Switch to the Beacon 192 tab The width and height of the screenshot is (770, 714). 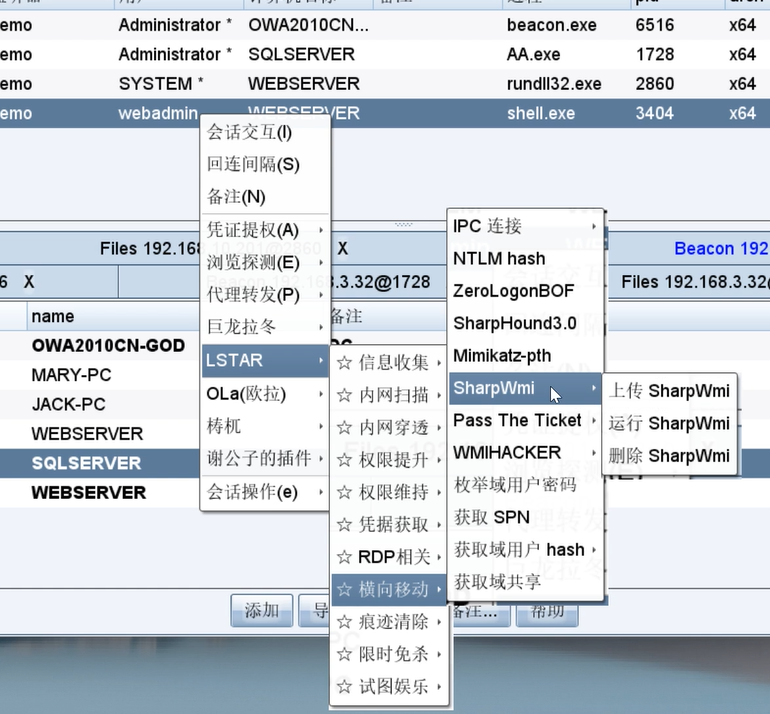point(720,248)
